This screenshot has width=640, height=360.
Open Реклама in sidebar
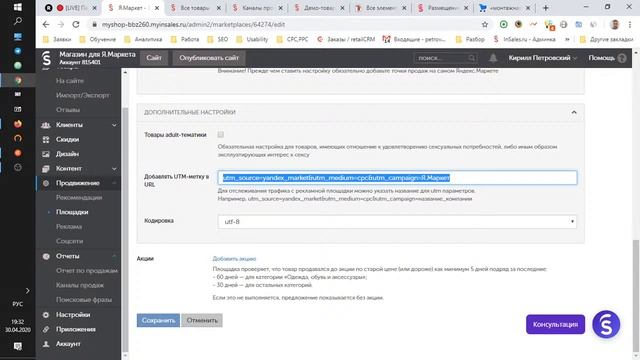tap(69, 227)
